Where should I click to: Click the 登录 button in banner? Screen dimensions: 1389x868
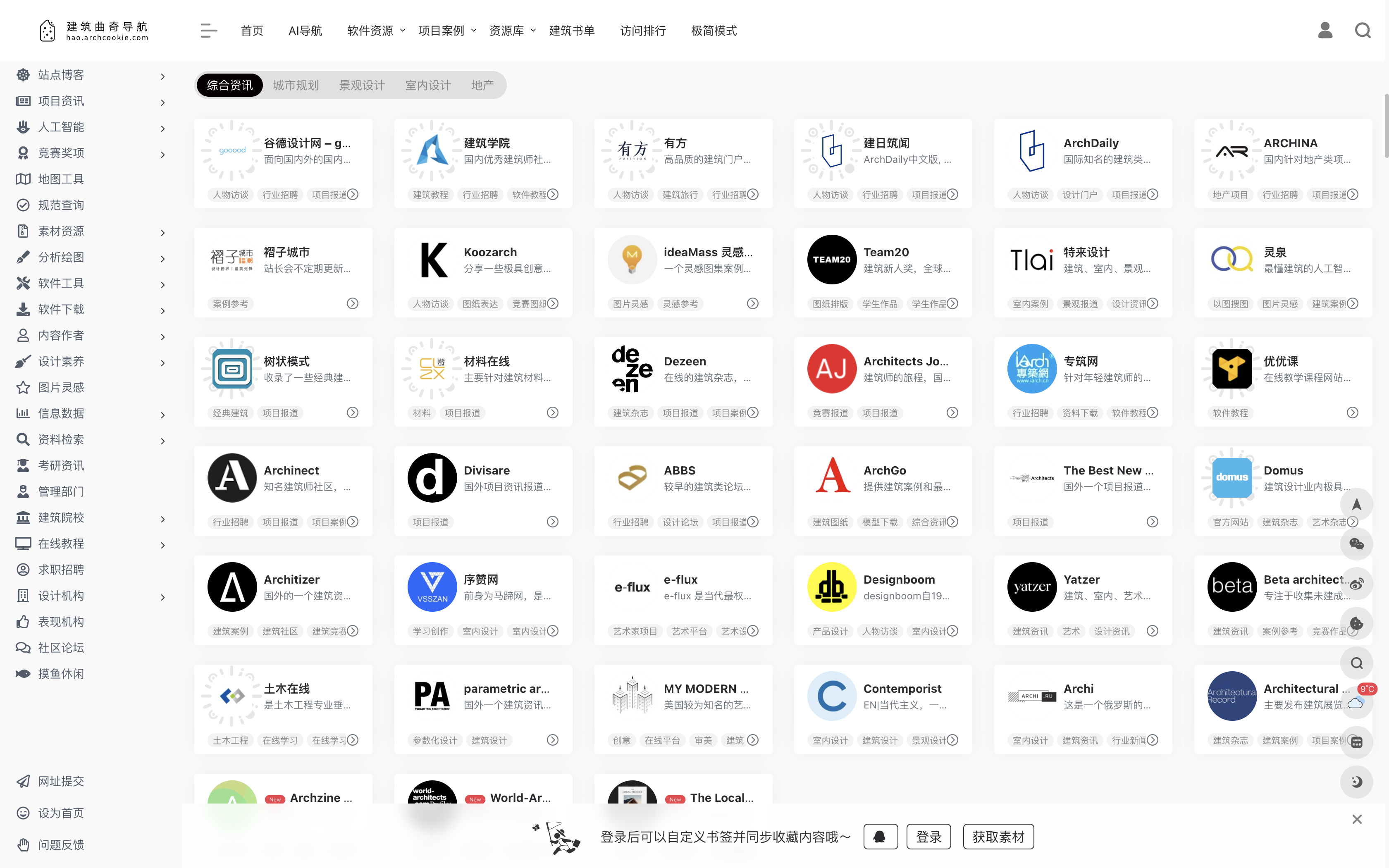[x=928, y=837]
